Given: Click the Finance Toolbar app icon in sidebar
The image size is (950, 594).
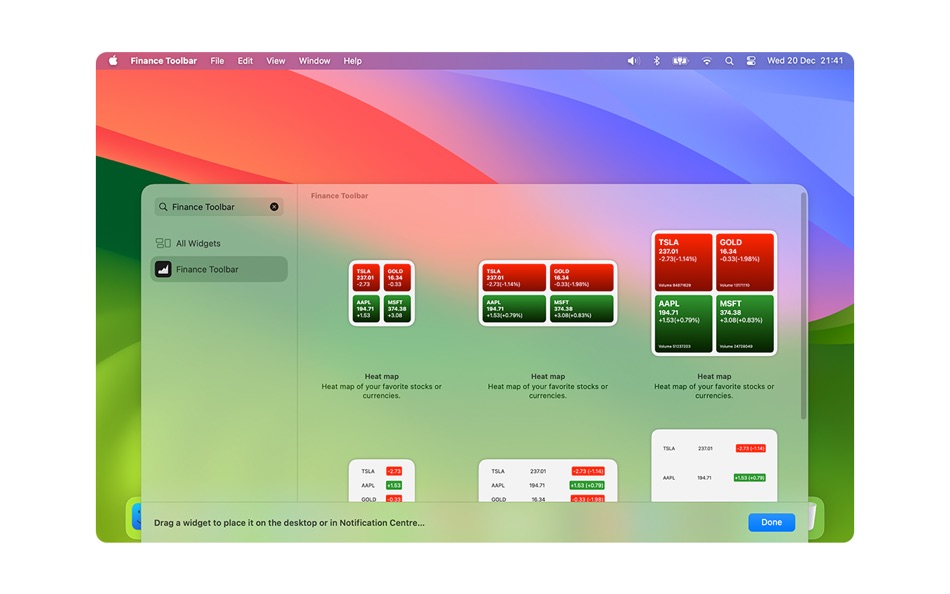Looking at the screenshot, I should pyautogui.click(x=163, y=269).
